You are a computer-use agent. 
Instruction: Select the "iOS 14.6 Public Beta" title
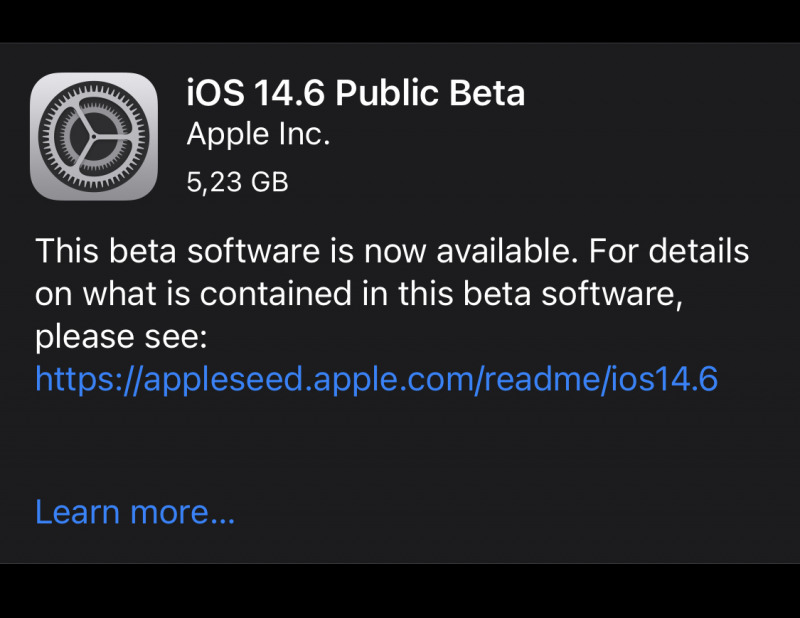click(x=356, y=93)
